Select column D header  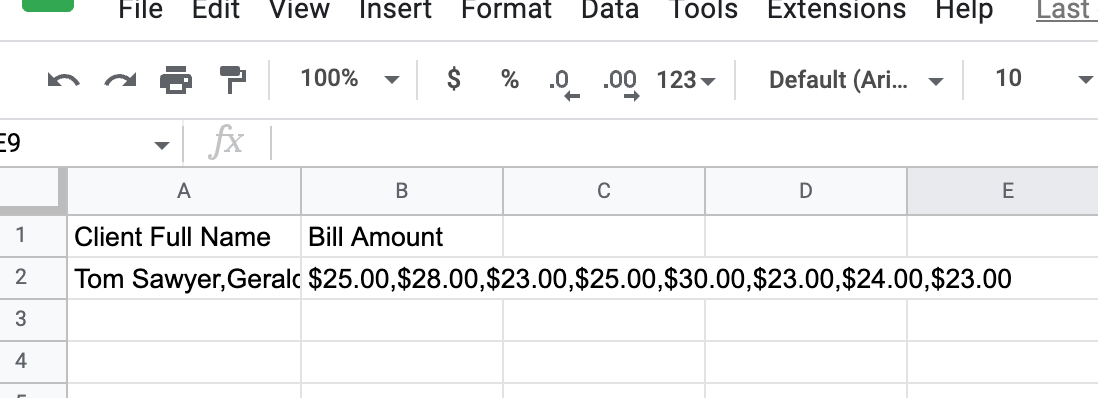click(x=806, y=191)
